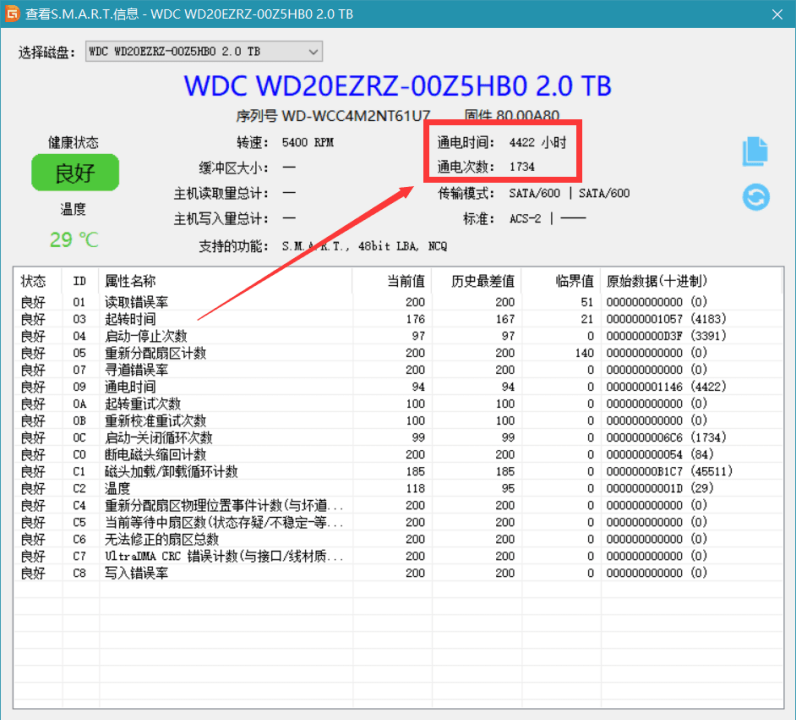Close the S.M.A.R.T. info window
Viewport: 796px width, 720px height.
pyautogui.click(x=777, y=14)
